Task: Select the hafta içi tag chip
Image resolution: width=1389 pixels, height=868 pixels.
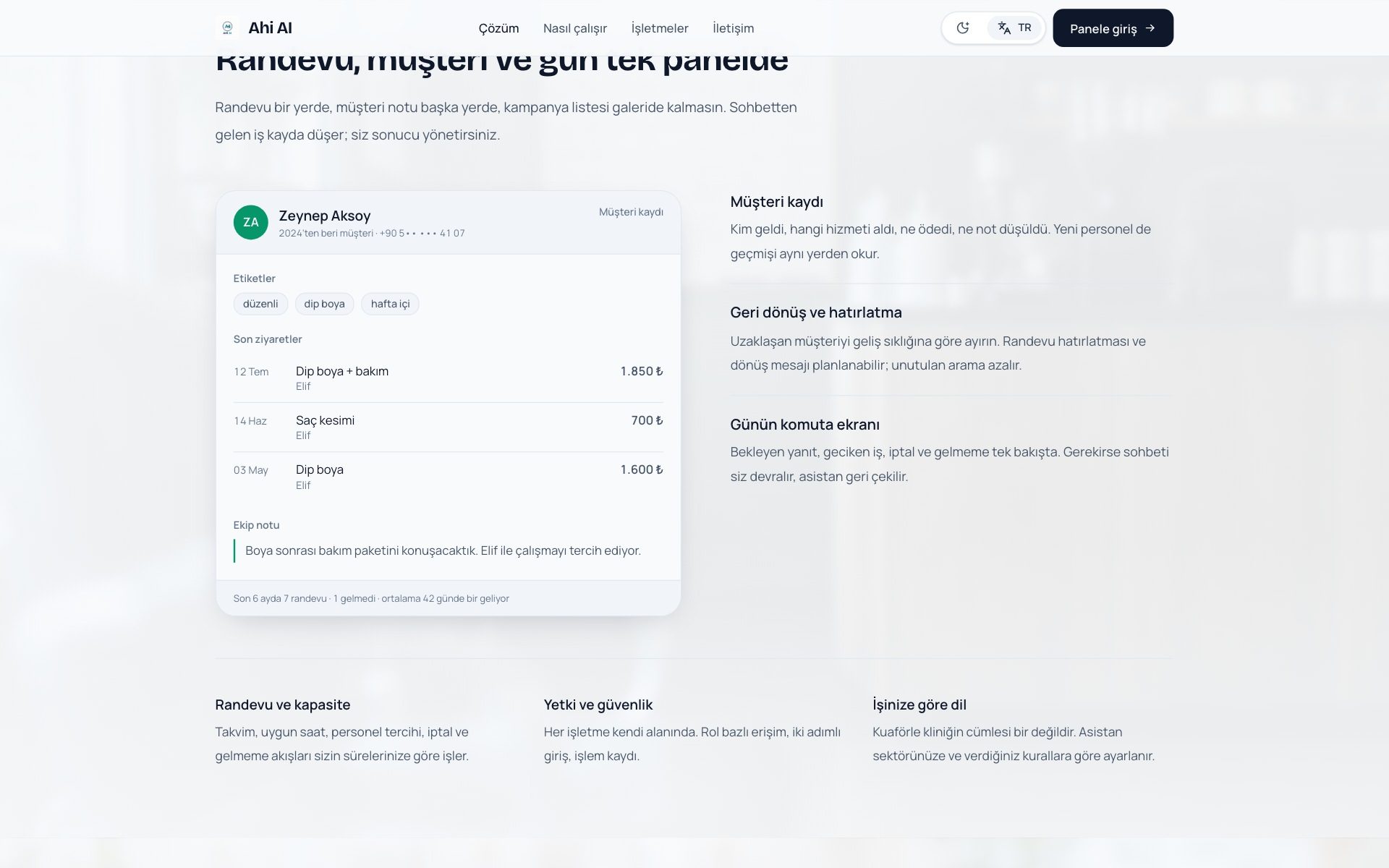Action: pos(390,304)
